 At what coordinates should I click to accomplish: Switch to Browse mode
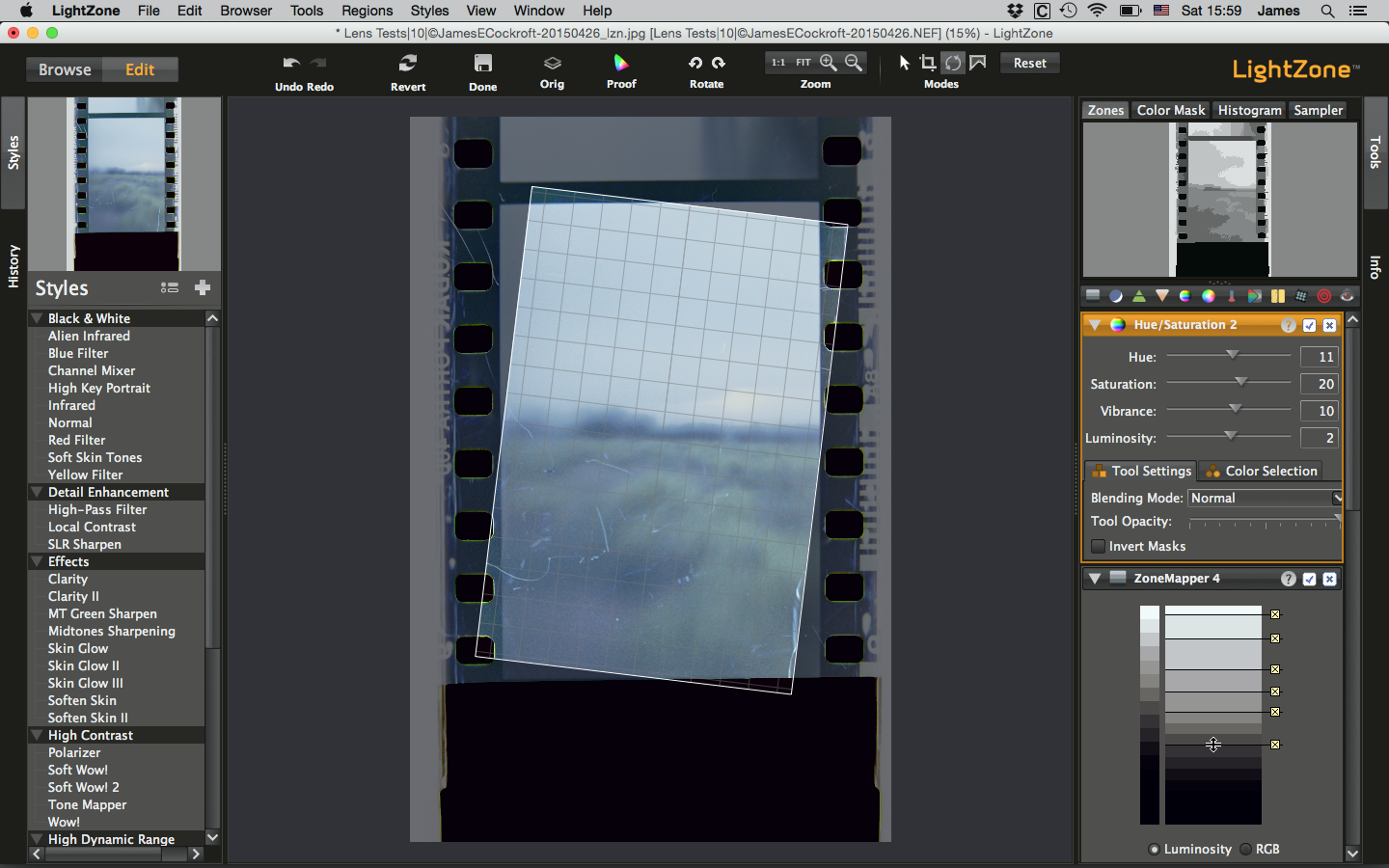click(x=65, y=69)
